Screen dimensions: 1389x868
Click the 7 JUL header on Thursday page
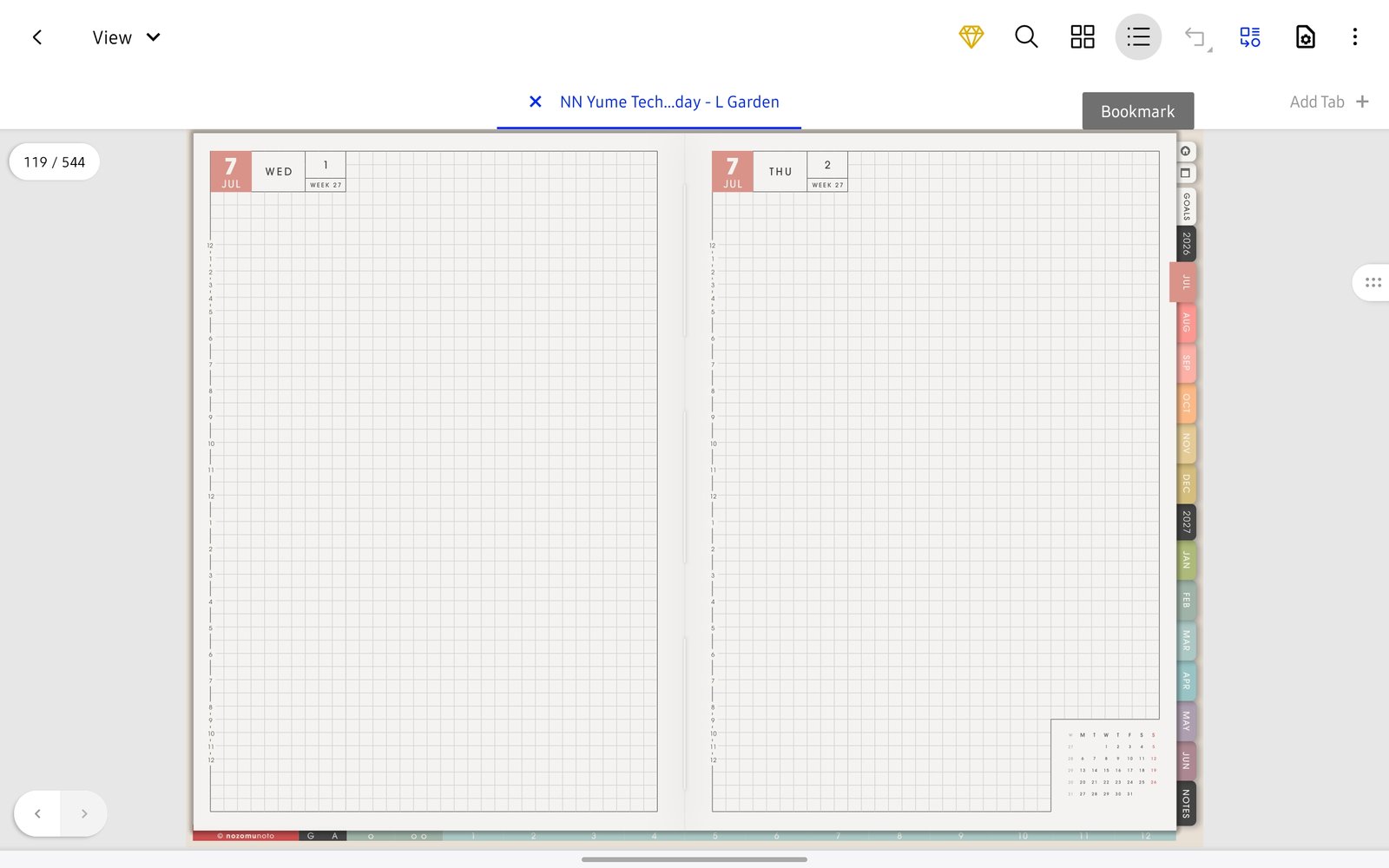tap(733, 172)
